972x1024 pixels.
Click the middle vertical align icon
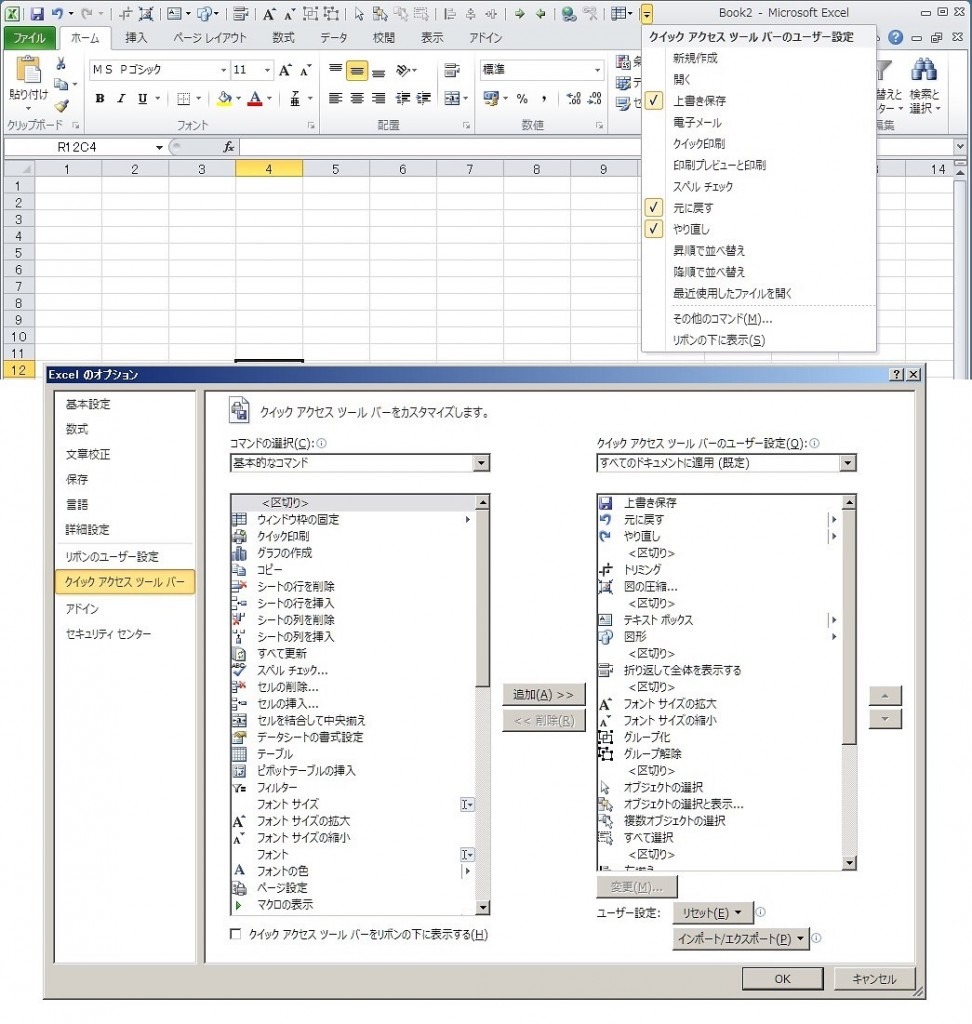point(357,70)
